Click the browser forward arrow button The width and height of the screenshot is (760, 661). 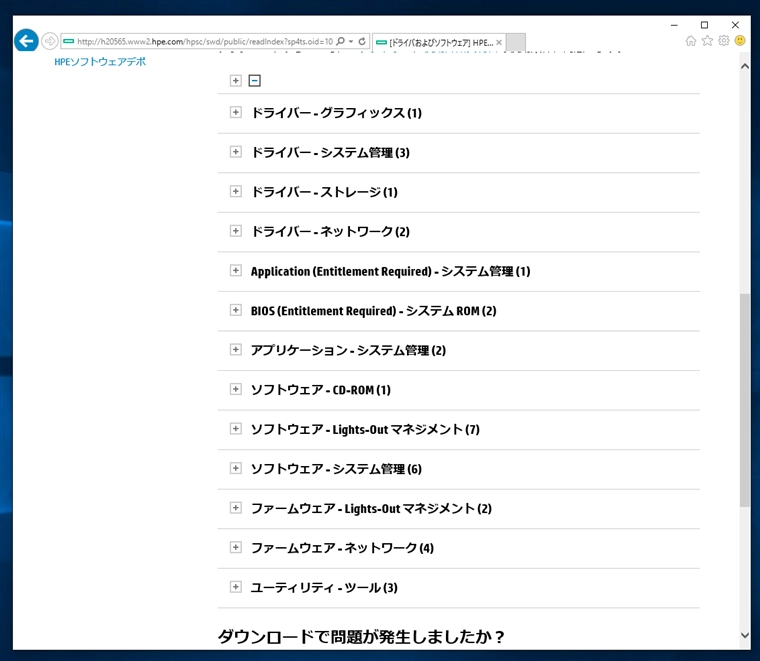[49, 41]
